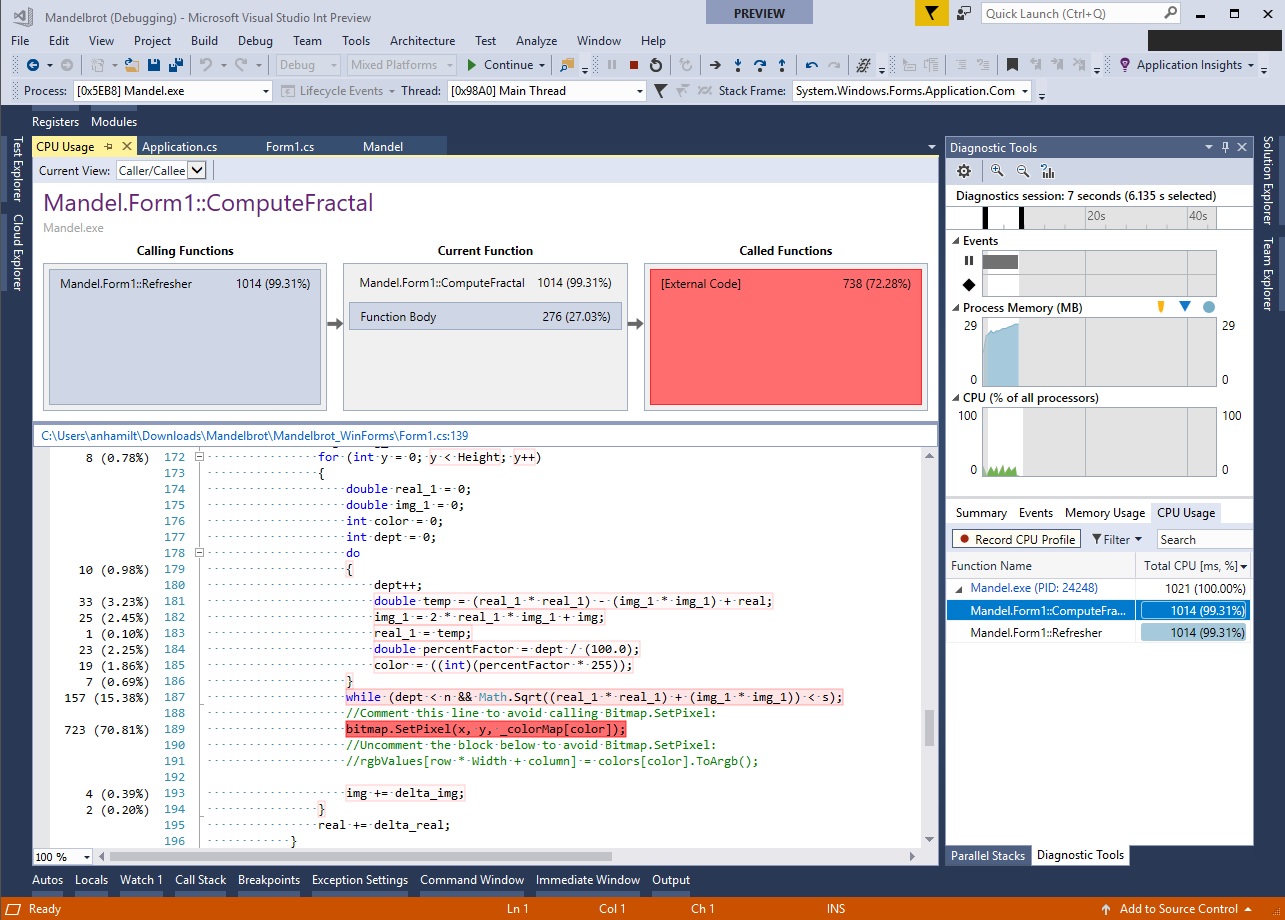Viewport: 1285px width, 920px height.
Task: Click the Continue button
Action: coord(507,65)
